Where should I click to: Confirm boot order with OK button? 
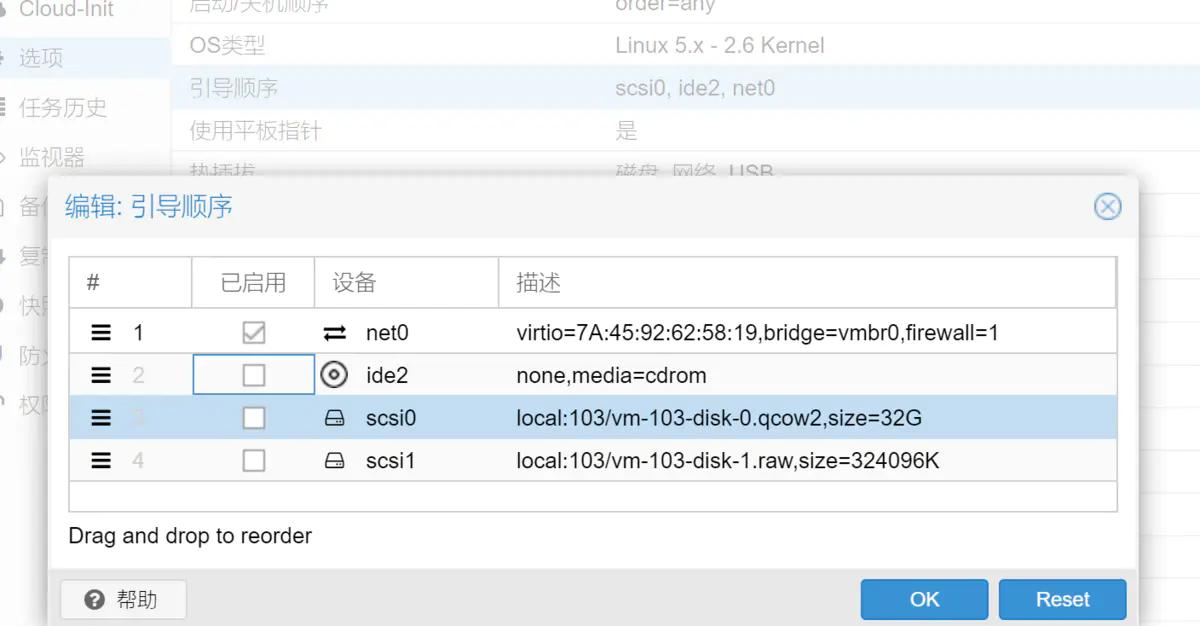(x=924, y=599)
